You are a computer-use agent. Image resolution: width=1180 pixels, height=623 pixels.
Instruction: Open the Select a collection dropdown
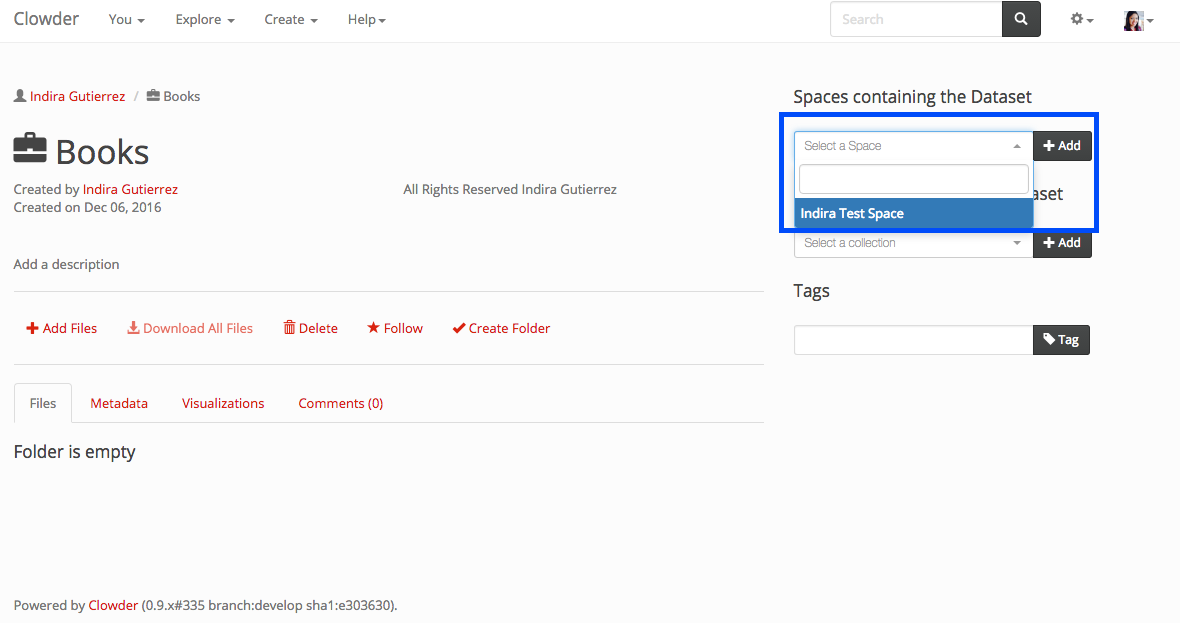pyautogui.click(x=913, y=243)
